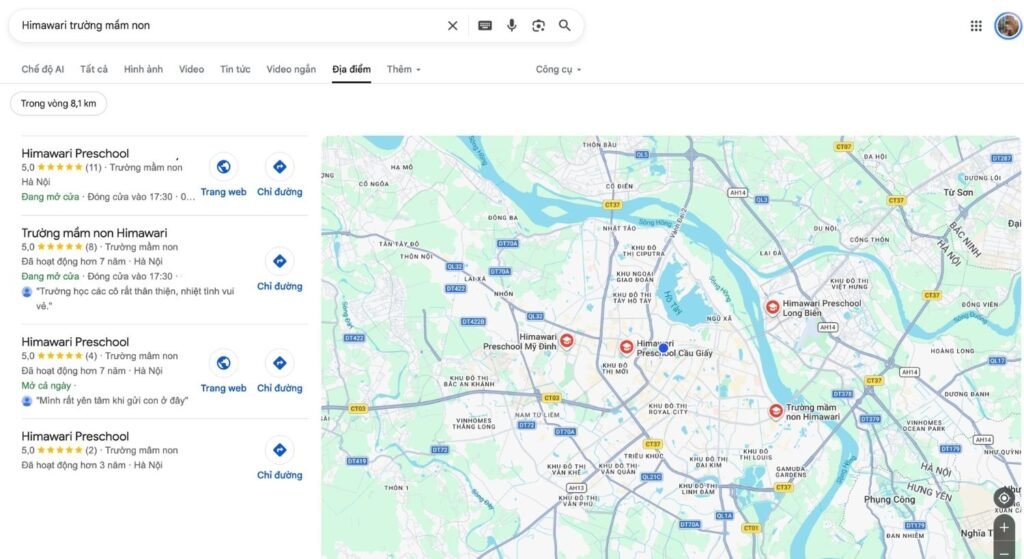
Task: Click the blue current-location dot on map
Action: [664, 348]
